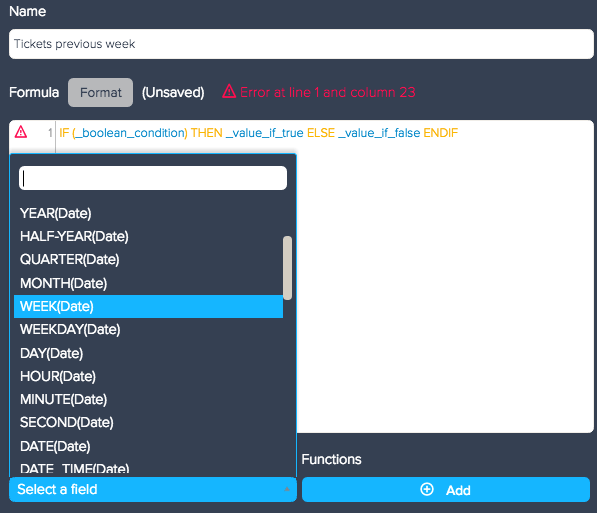
Task: Click the error warning icon beside Error at line 1
Action: [x=229, y=91]
